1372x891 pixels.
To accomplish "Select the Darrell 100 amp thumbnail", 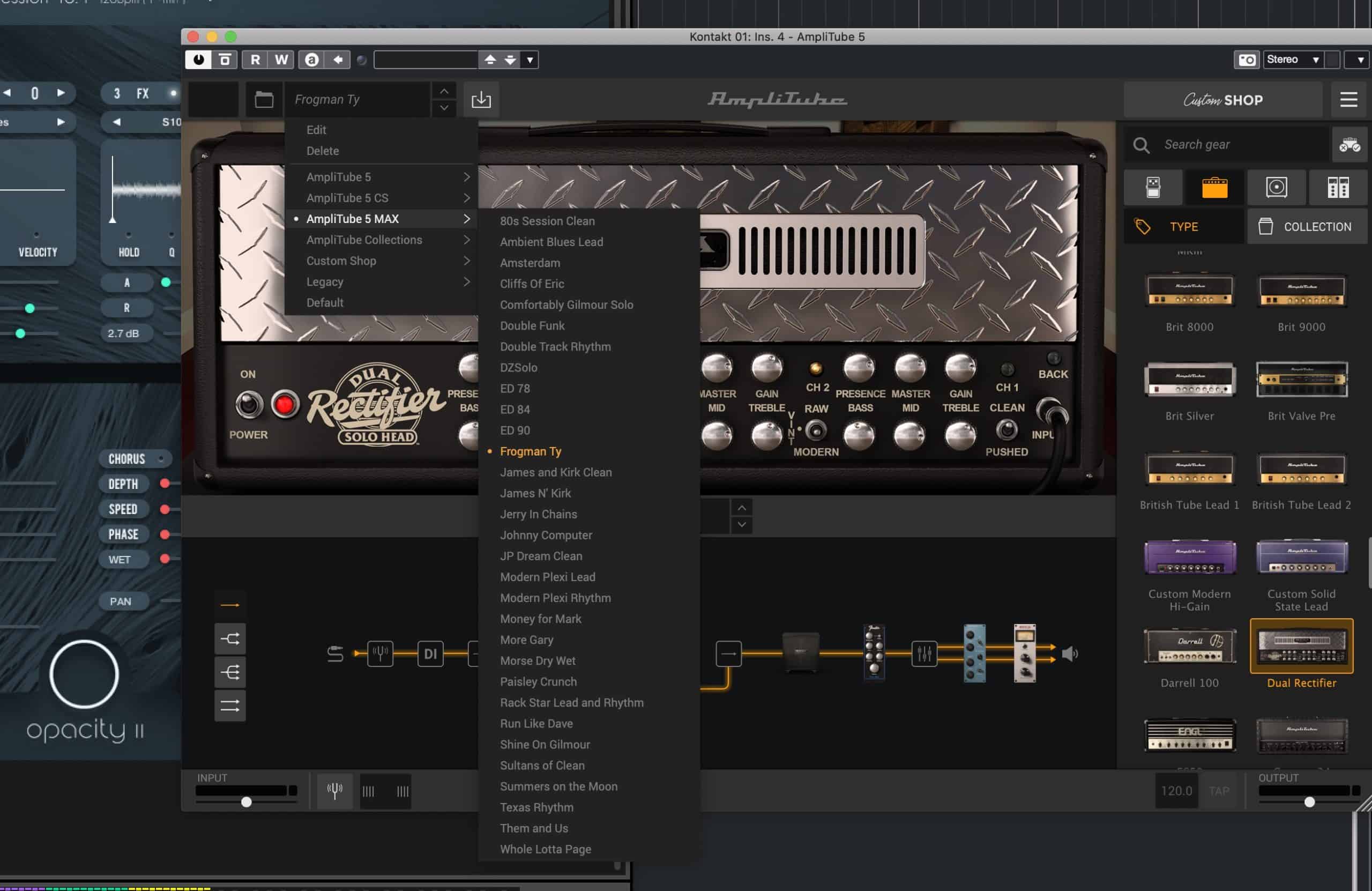I will click(1189, 646).
